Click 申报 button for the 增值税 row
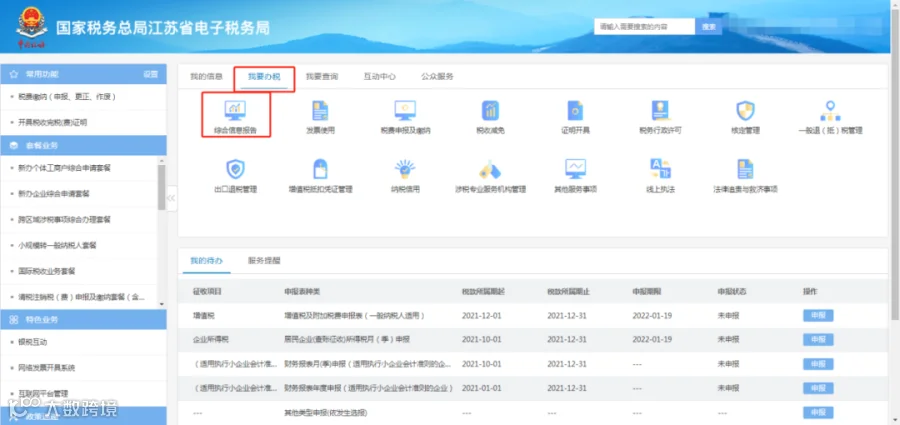900x425 pixels. tap(818, 316)
